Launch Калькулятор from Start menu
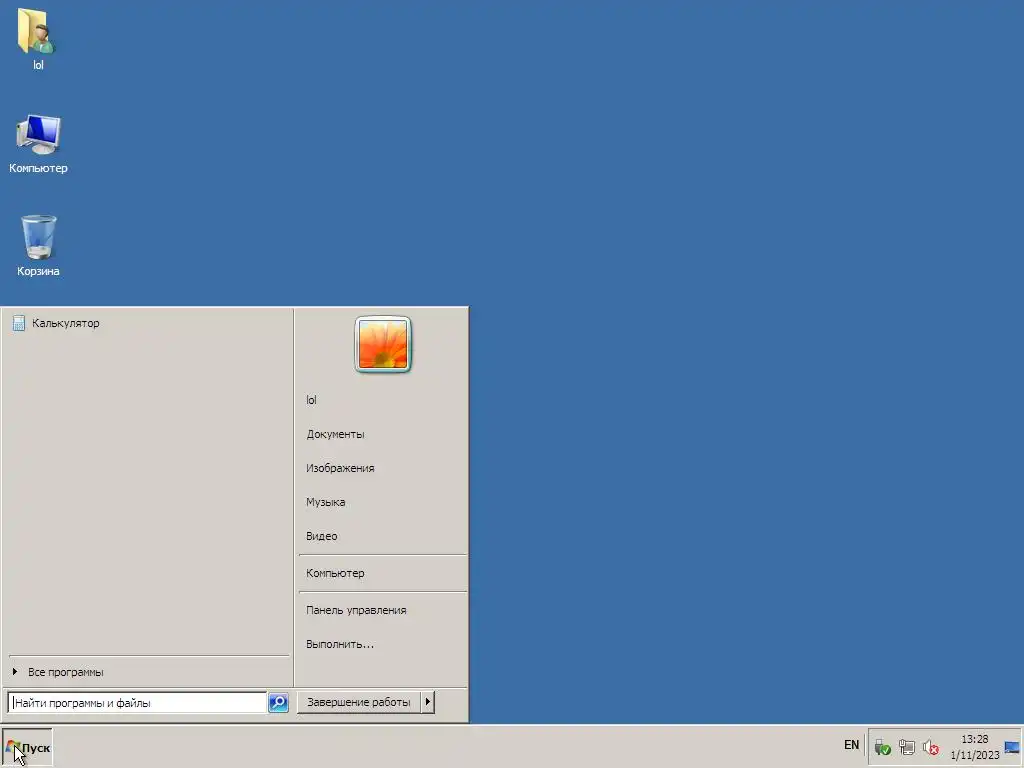The height and width of the screenshot is (768, 1024). 147,323
